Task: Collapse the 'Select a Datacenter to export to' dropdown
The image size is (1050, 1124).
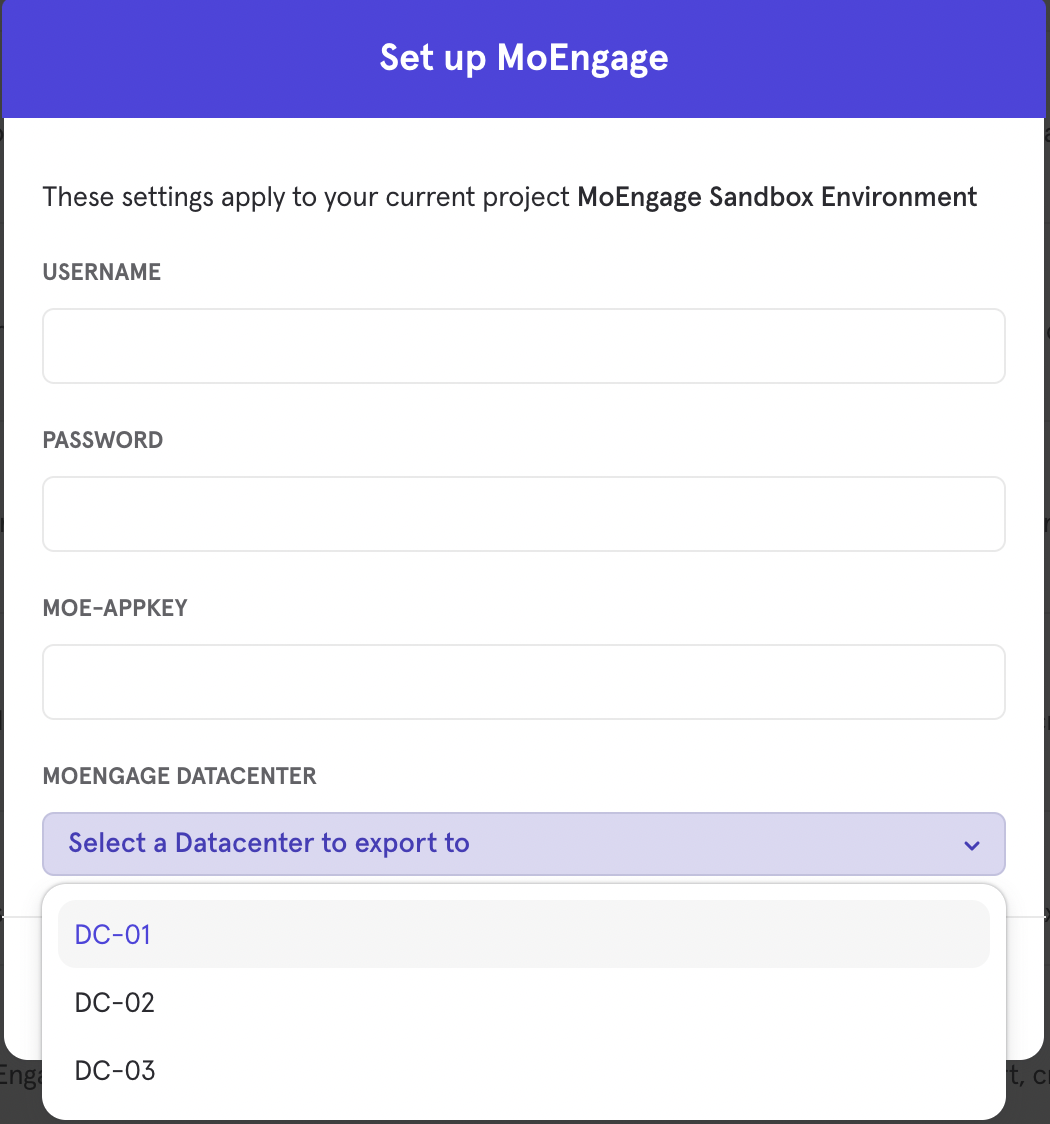Action: tap(523, 844)
